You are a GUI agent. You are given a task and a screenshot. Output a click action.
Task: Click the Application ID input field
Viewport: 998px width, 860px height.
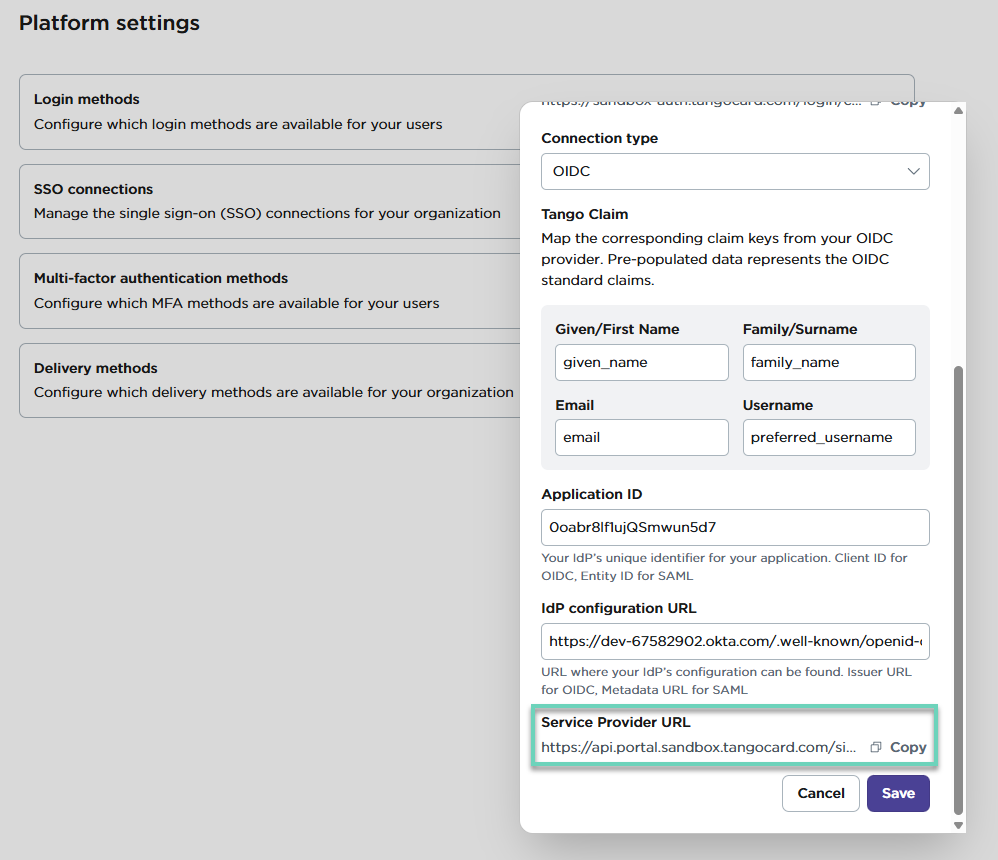coord(734,527)
